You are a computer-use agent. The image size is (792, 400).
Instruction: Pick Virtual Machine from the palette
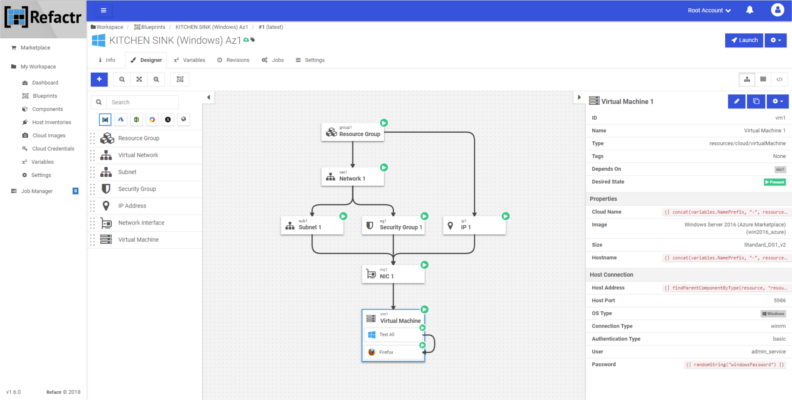coord(144,239)
